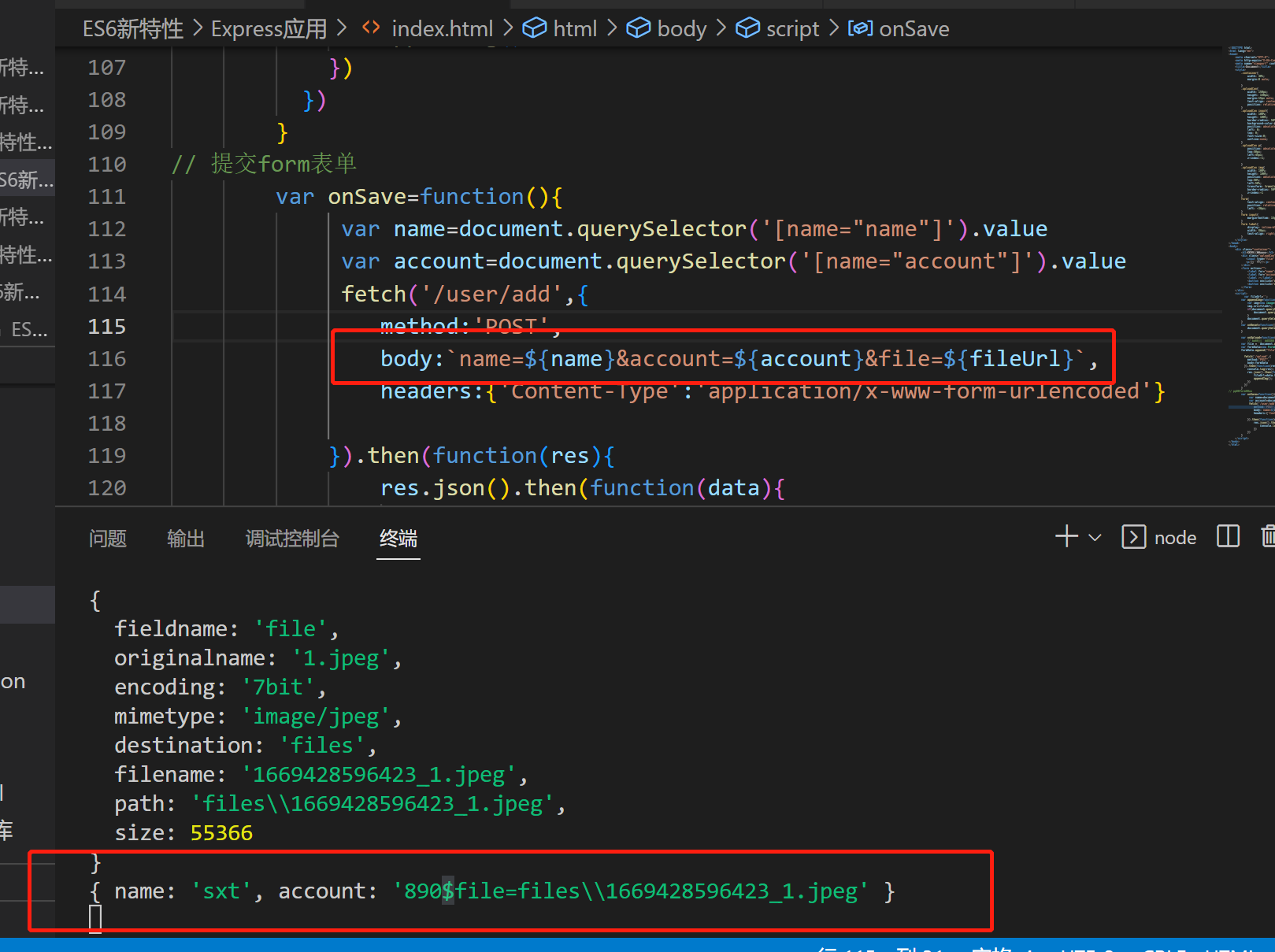Select the ES... sidebar item
The width and height of the screenshot is (1275, 952).
click(x=29, y=329)
